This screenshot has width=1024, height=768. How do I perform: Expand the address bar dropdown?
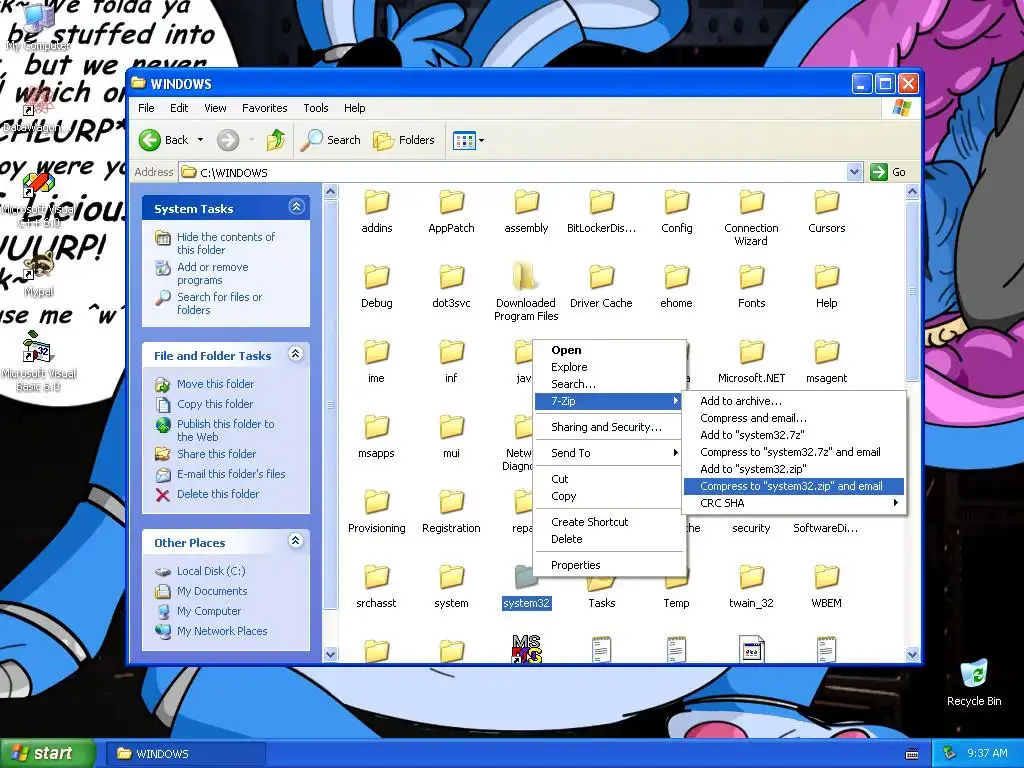click(854, 172)
